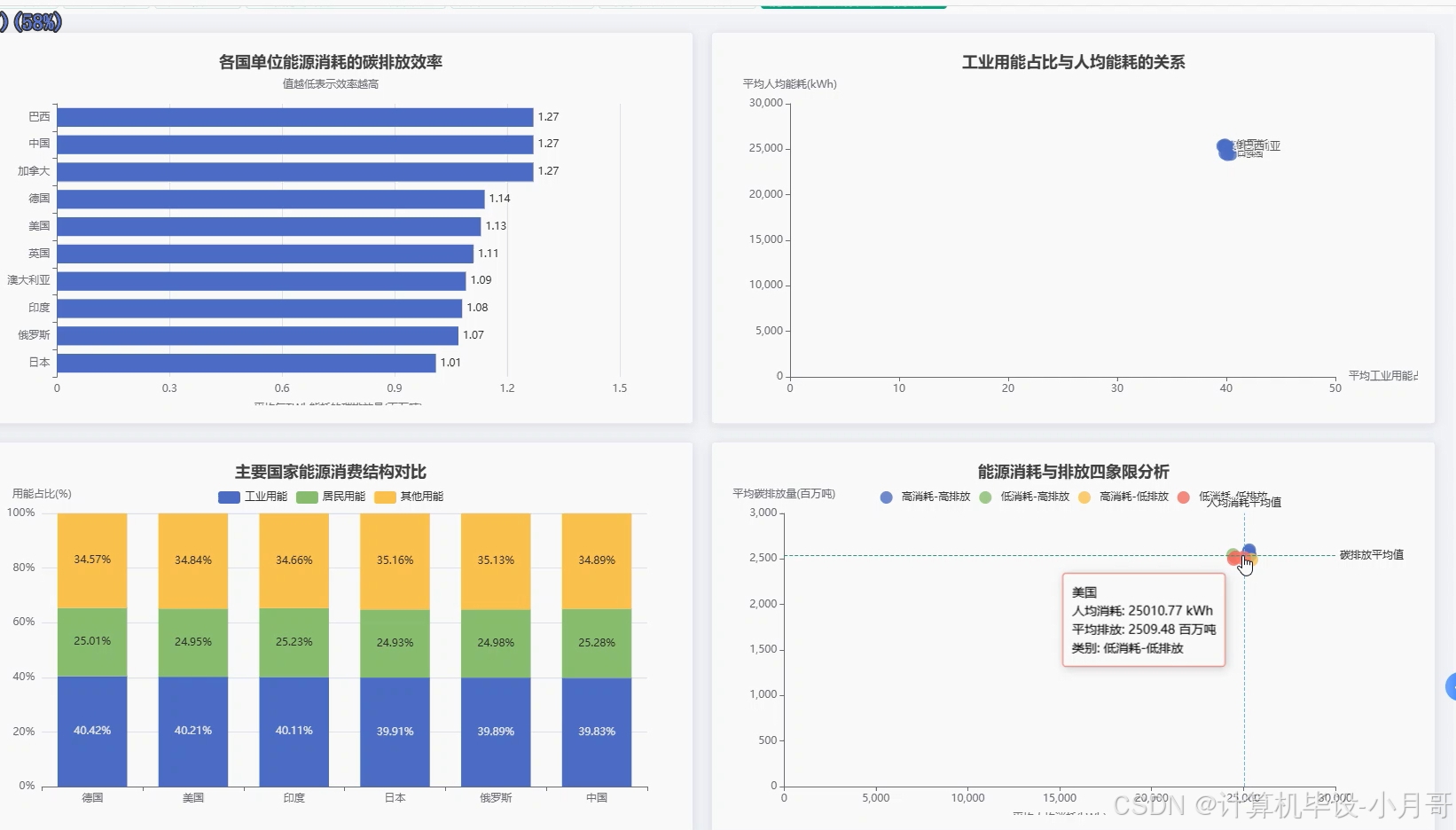The height and width of the screenshot is (830, 1456).
Task: Toggle the 其他用能 legend item
Action: pos(409,497)
